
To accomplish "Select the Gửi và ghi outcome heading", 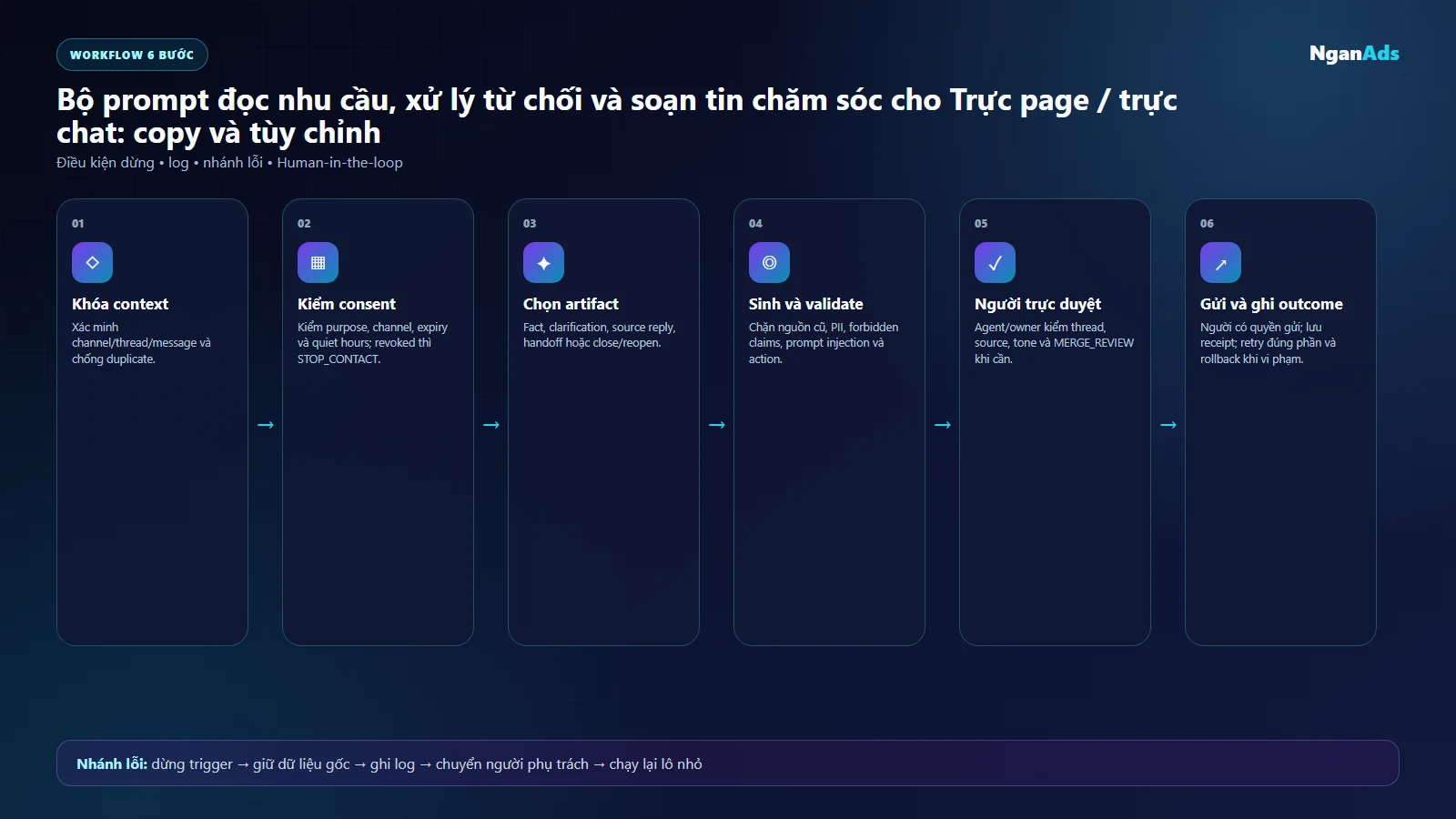I will [x=1271, y=304].
